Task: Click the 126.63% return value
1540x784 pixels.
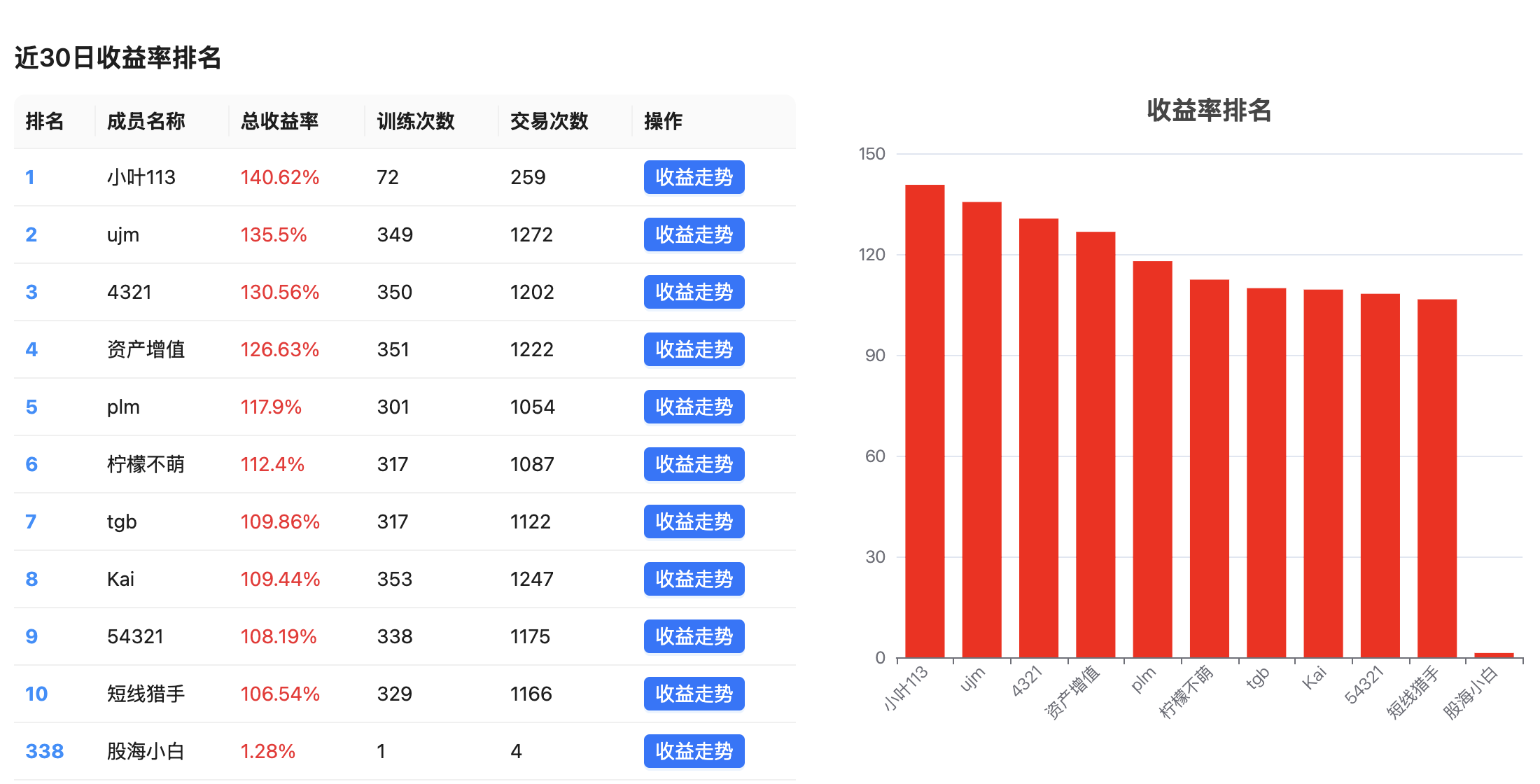Action: (x=280, y=349)
